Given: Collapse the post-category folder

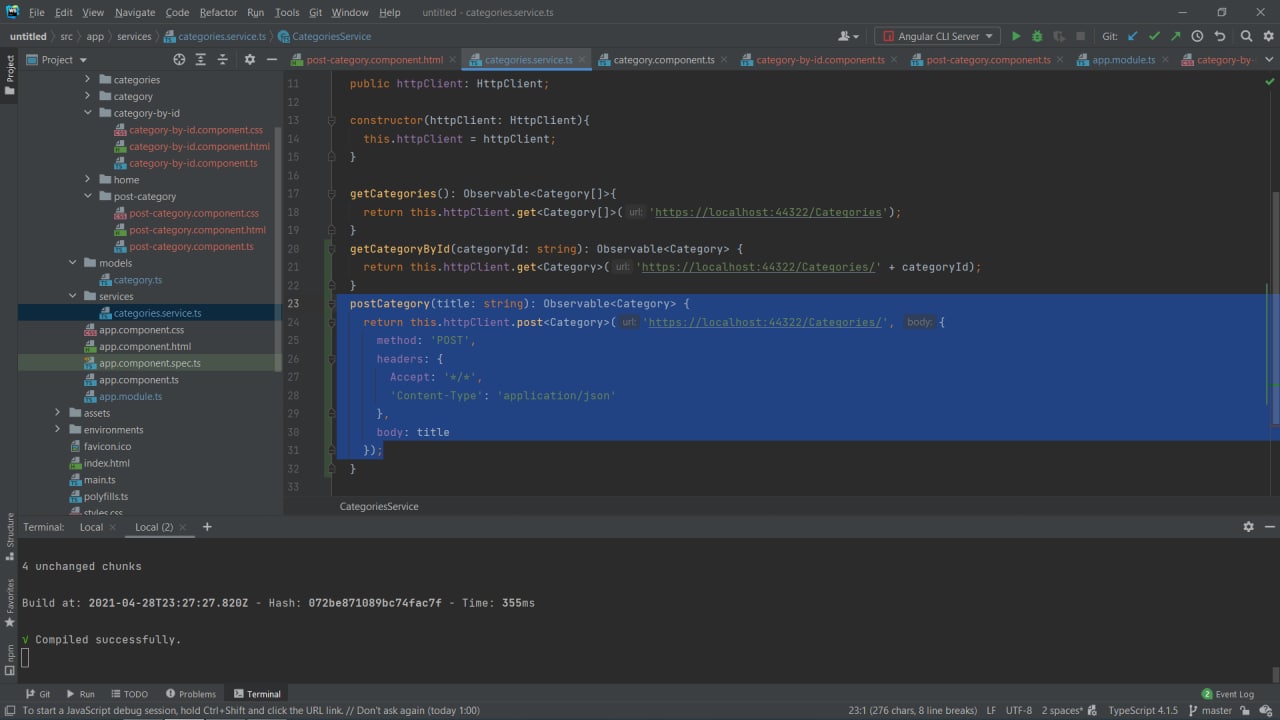Looking at the screenshot, I should 88,196.
